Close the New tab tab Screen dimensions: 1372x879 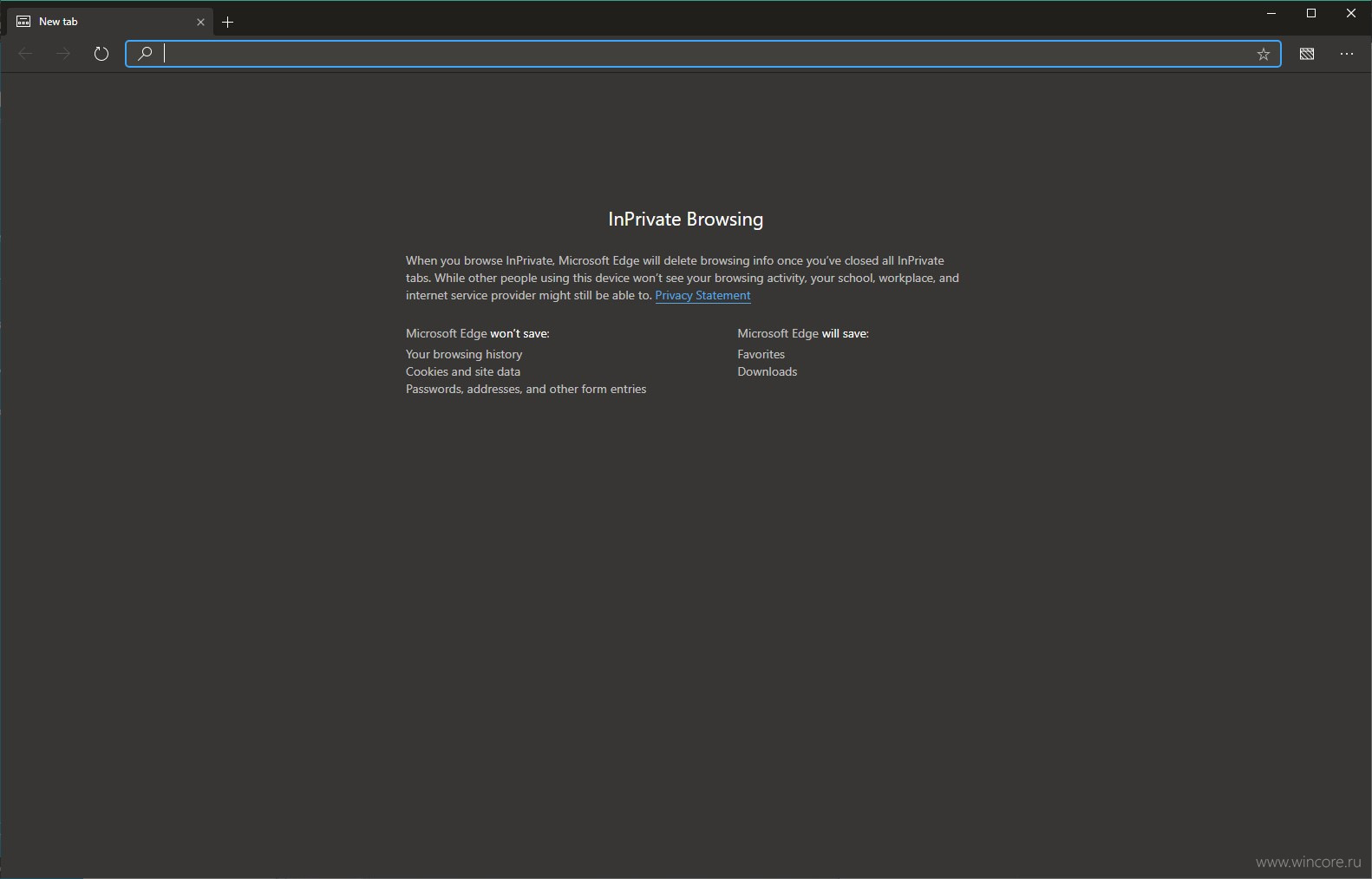coord(200,22)
